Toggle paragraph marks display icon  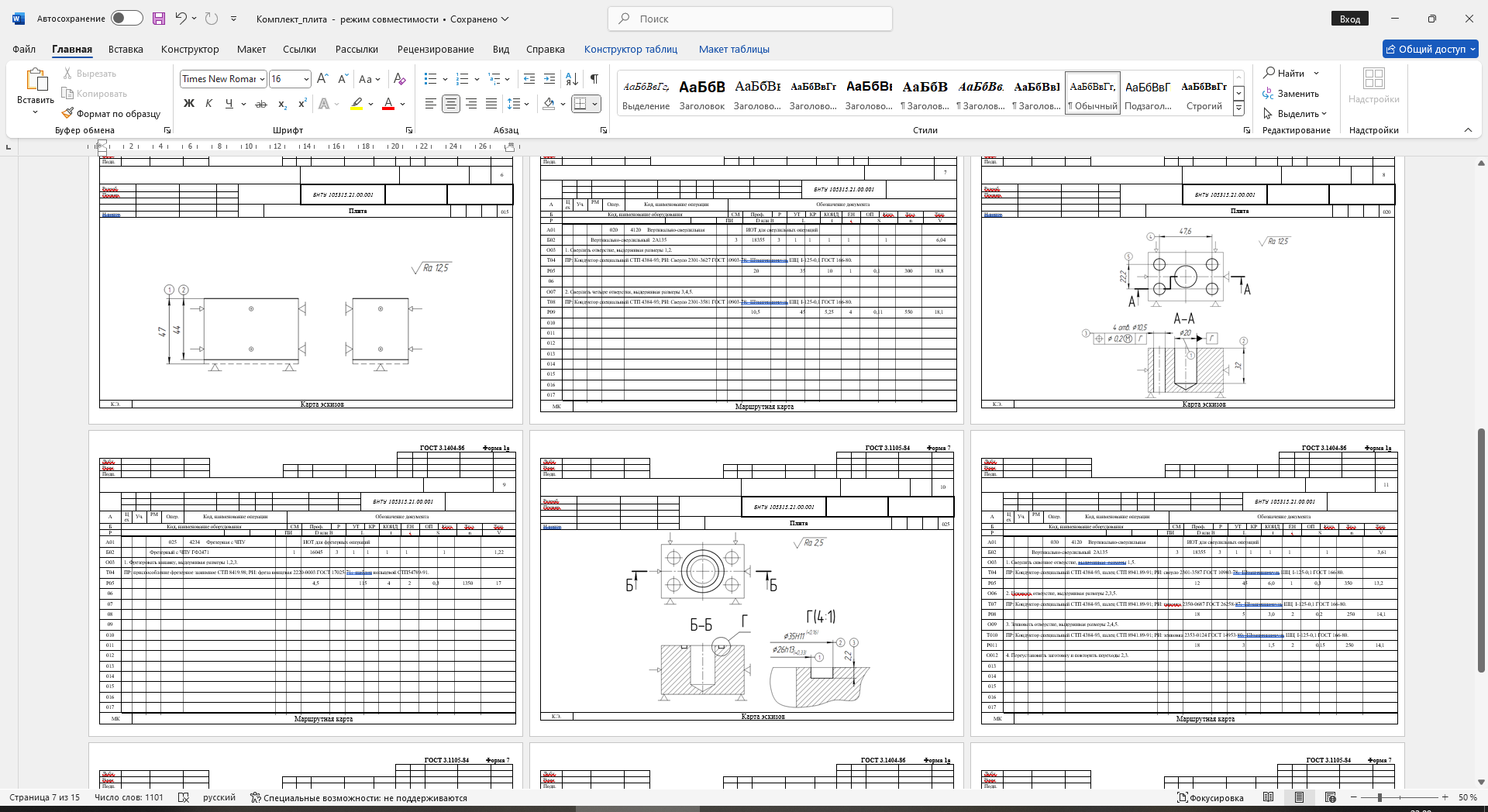(x=594, y=79)
